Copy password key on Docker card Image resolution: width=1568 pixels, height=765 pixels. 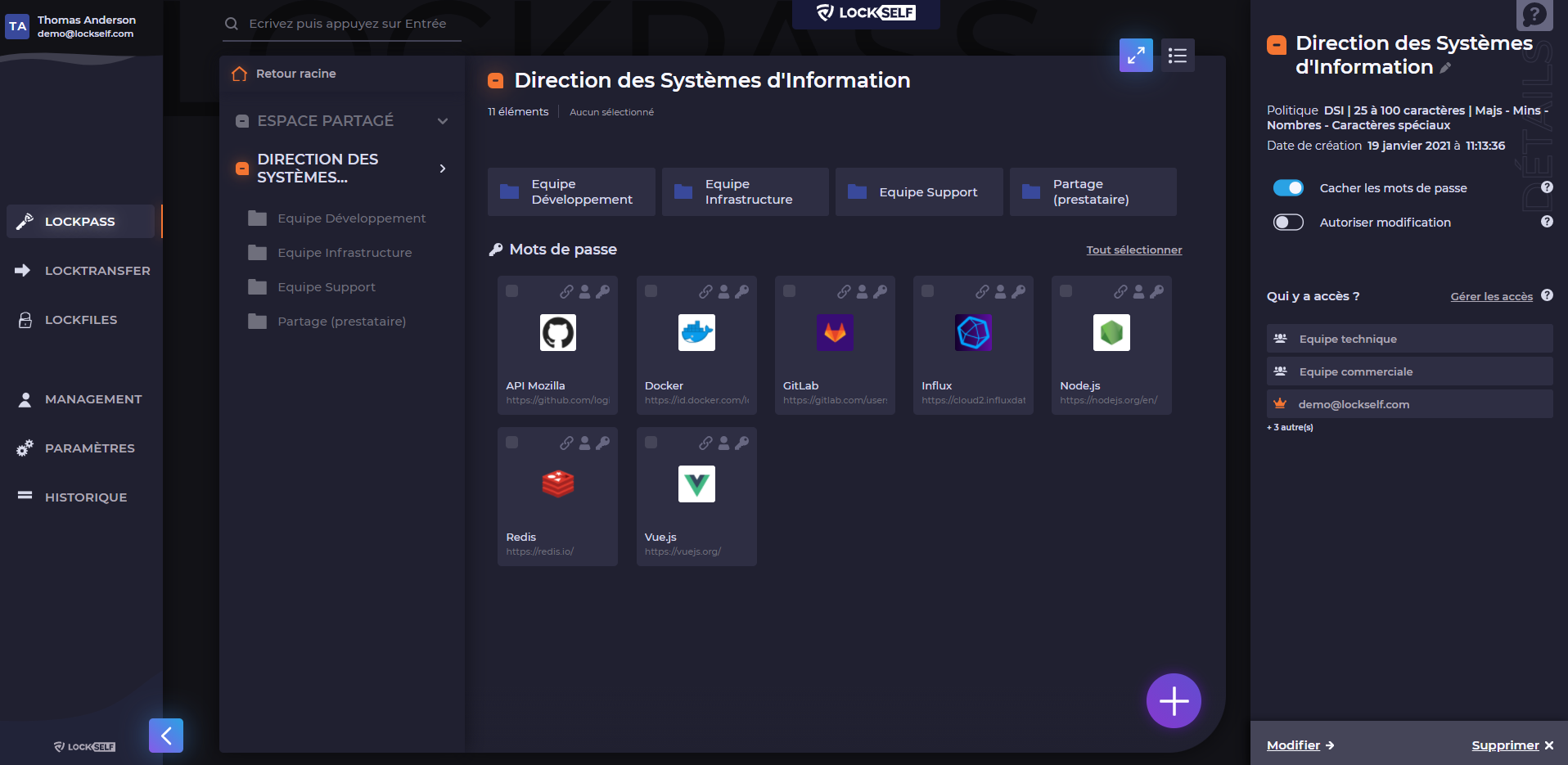[x=741, y=291]
